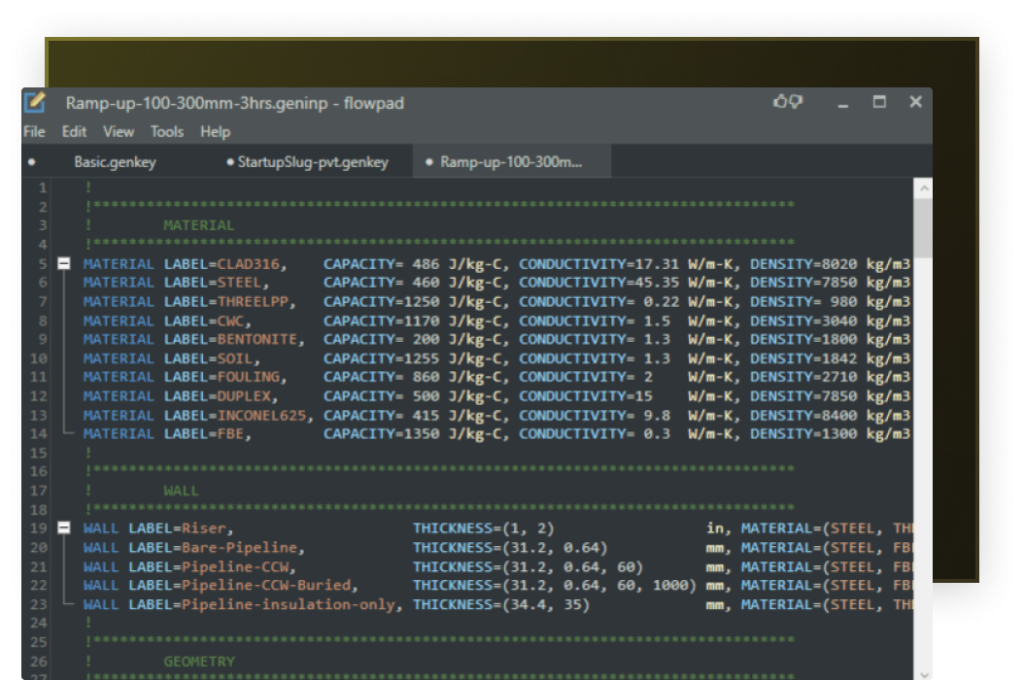
Task: Open the Edit menu
Action: tap(74, 132)
